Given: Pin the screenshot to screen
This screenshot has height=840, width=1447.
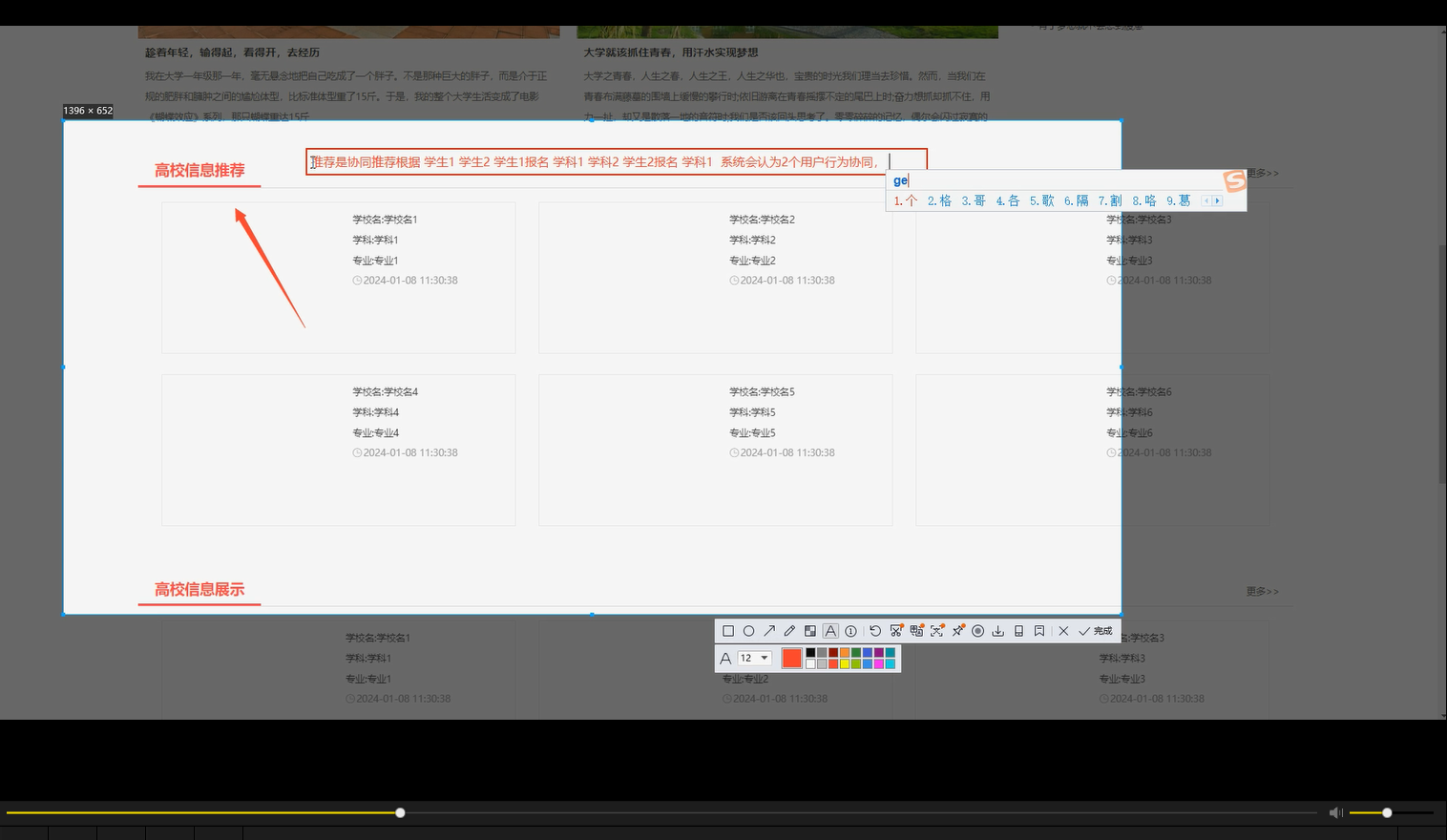Looking at the screenshot, I should tap(958, 631).
